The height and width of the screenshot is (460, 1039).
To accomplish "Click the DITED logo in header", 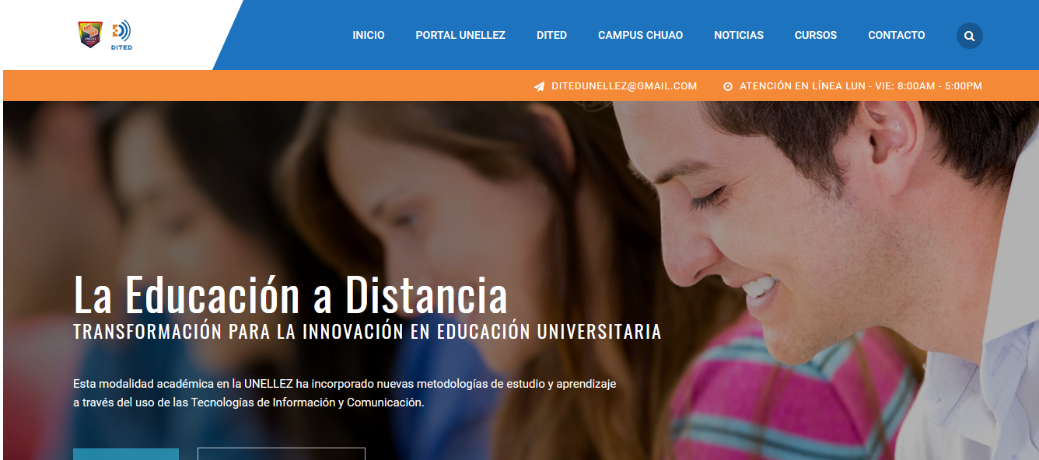I will [x=121, y=35].
